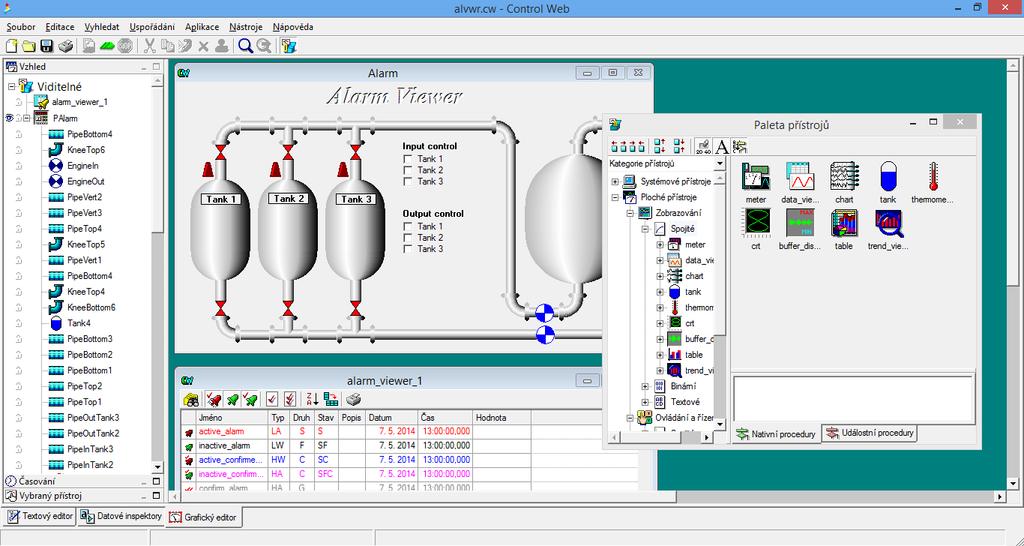Select the buffer_display instrument in the palette grid
The height and width of the screenshot is (546, 1024).
pos(800,229)
